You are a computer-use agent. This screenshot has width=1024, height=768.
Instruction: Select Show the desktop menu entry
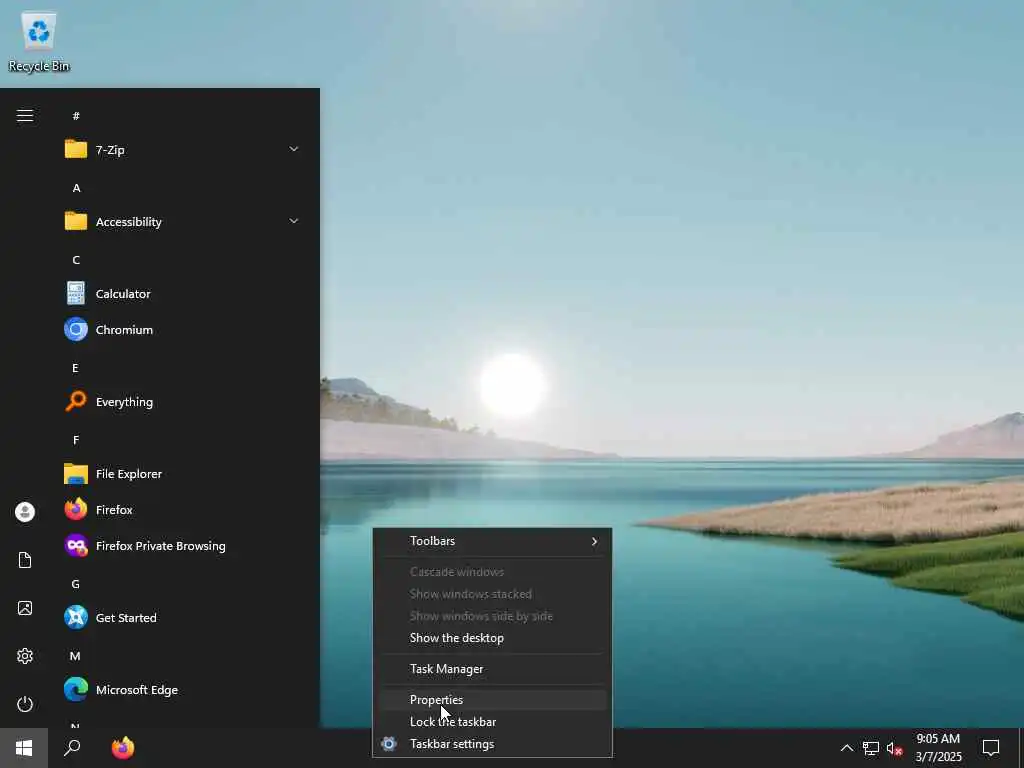(x=492, y=637)
